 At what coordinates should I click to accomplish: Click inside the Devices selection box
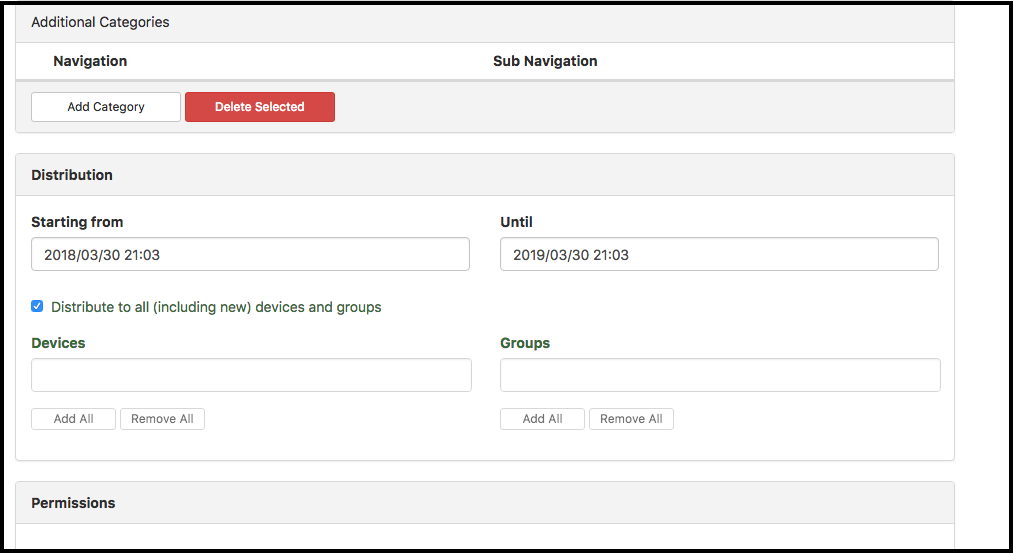coord(251,375)
